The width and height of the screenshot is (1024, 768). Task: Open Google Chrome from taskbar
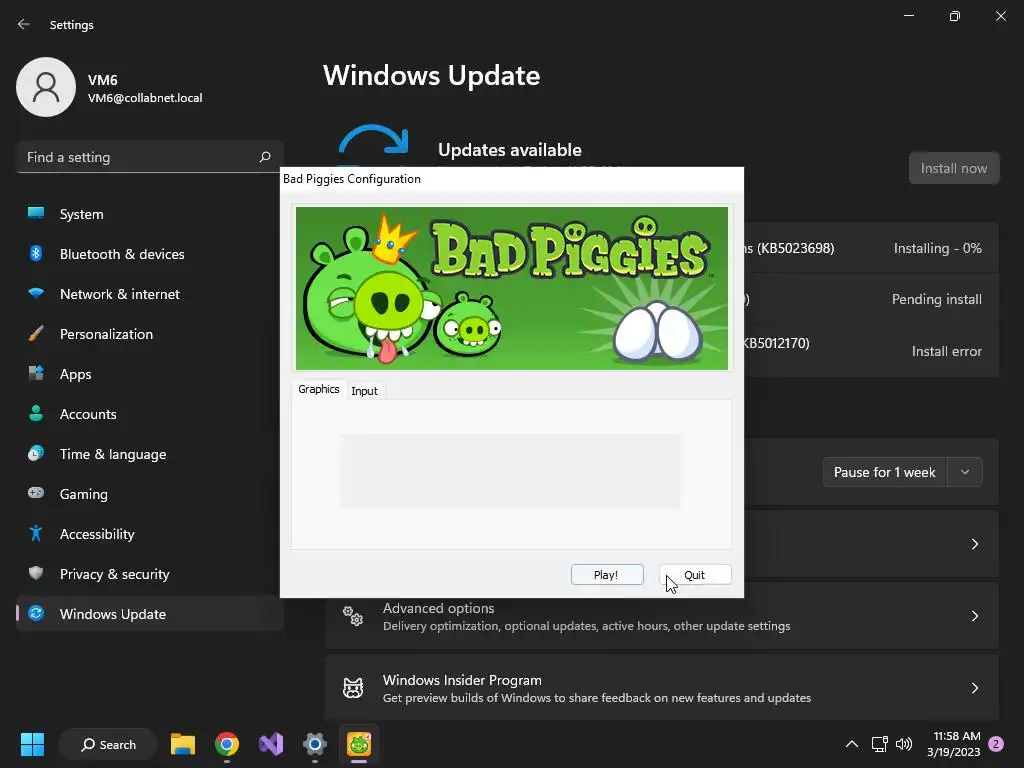coord(227,744)
